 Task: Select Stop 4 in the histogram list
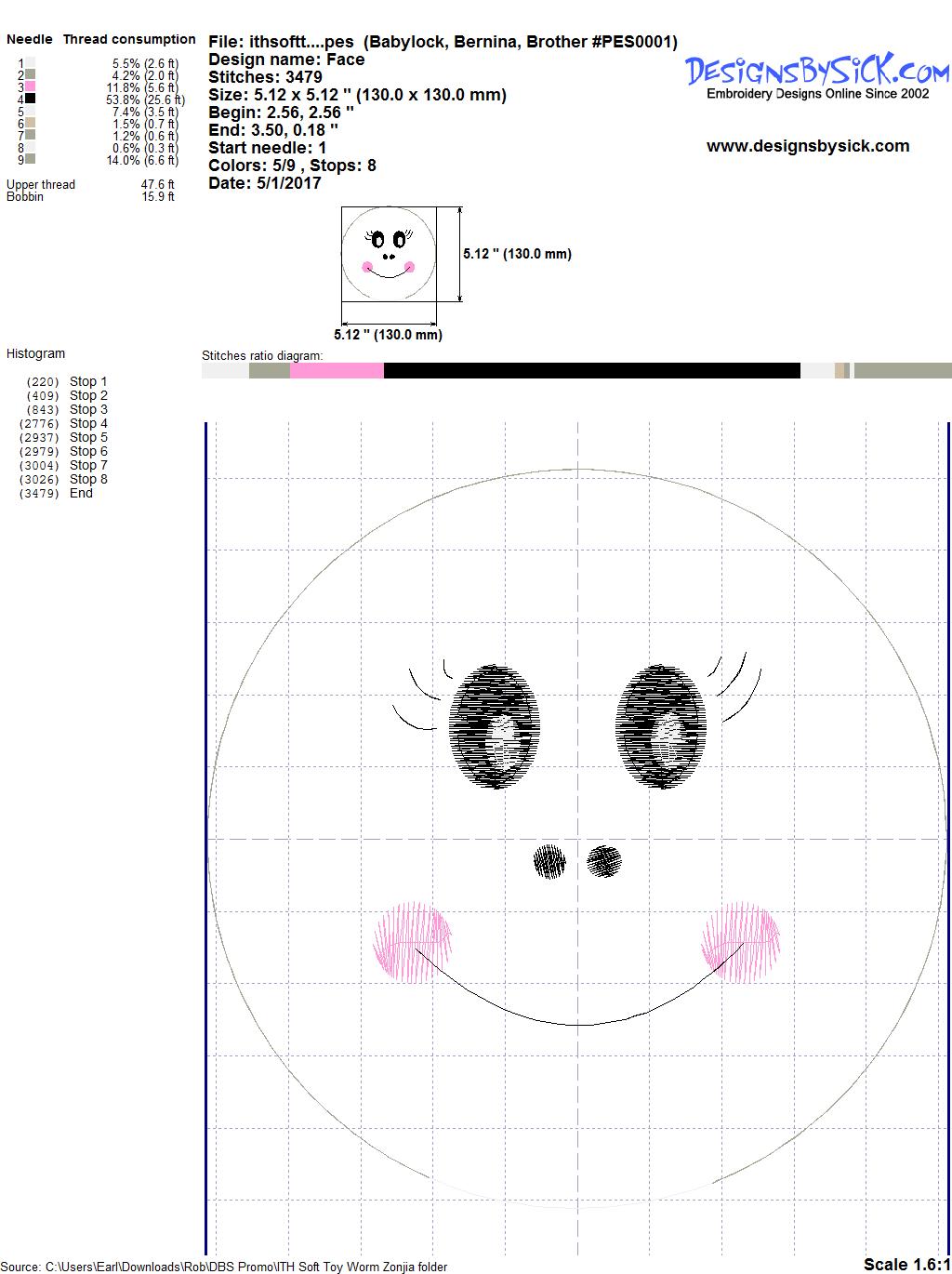(x=87, y=423)
